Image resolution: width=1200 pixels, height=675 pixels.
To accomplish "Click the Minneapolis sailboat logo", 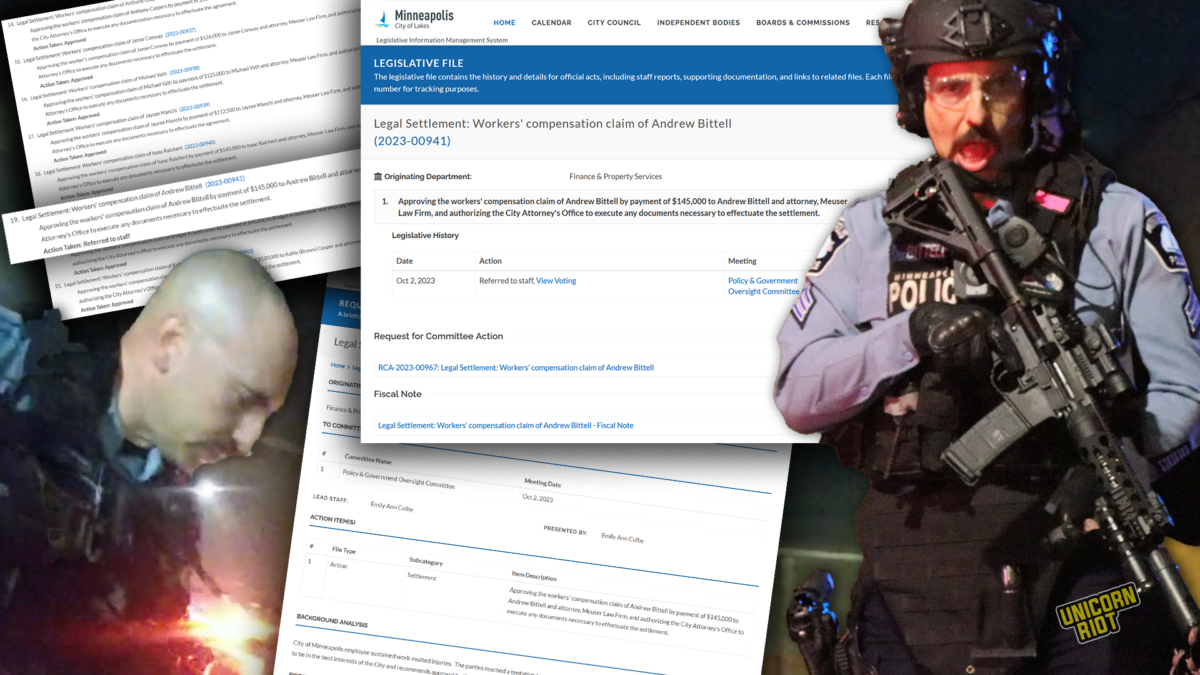I will [382, 19].
